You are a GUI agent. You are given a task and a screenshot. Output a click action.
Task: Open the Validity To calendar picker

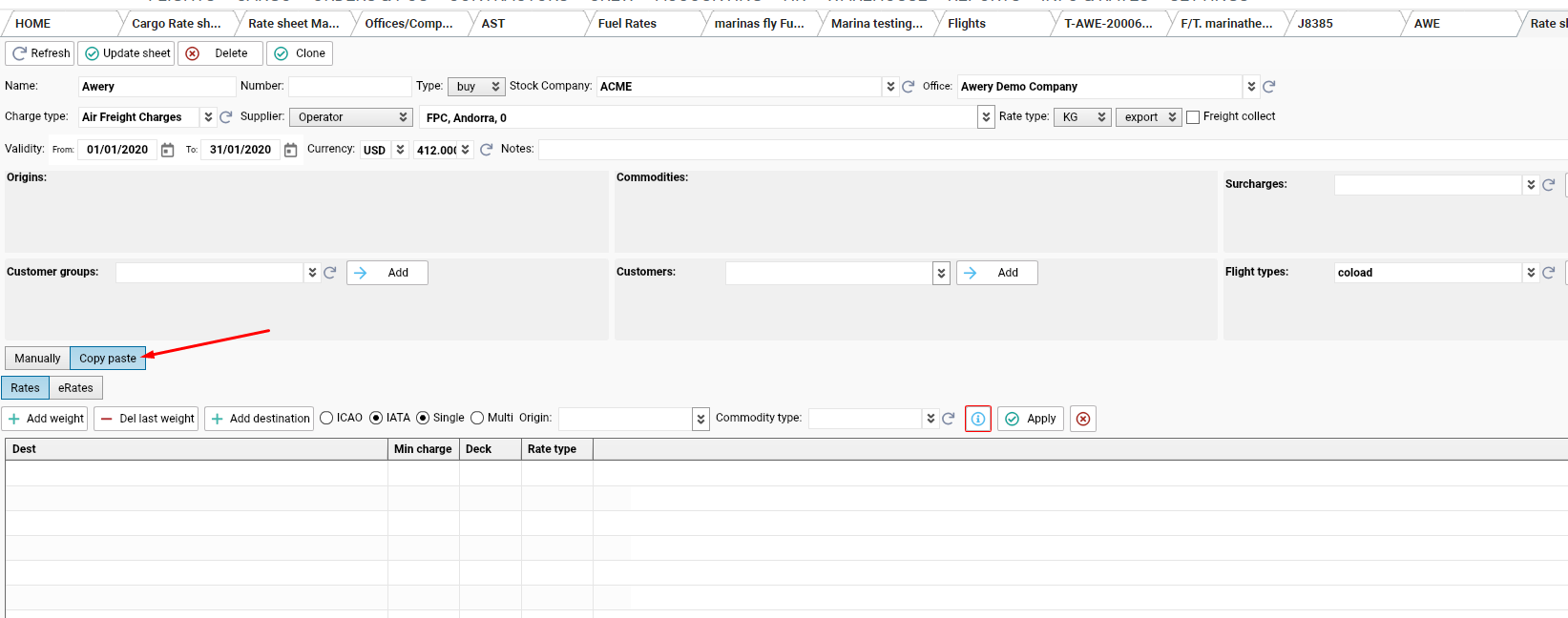(290, 150)
